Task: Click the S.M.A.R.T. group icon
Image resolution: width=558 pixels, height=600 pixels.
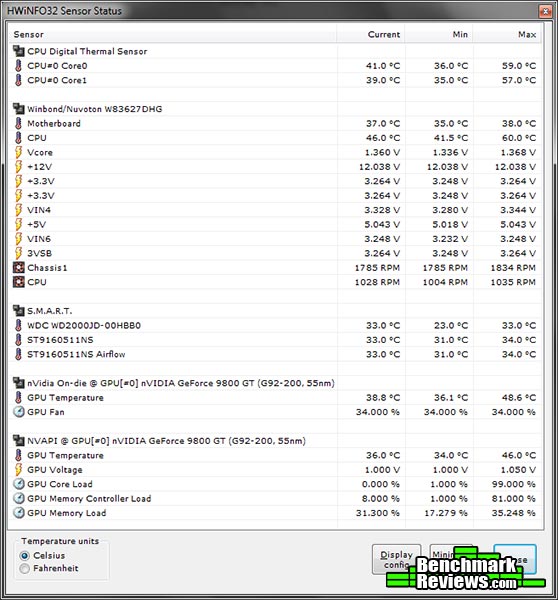Action: [x=18, y=311]
